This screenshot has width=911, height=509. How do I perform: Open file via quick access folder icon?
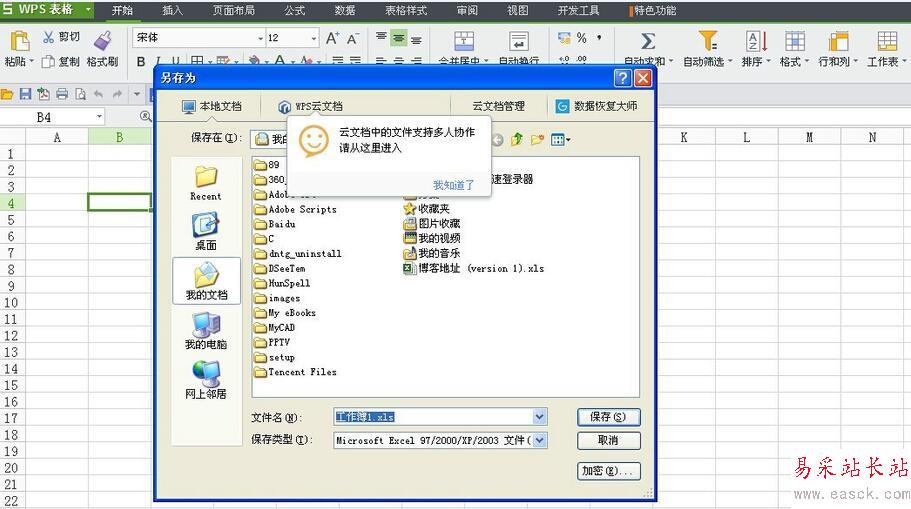[x=7, y=94]
